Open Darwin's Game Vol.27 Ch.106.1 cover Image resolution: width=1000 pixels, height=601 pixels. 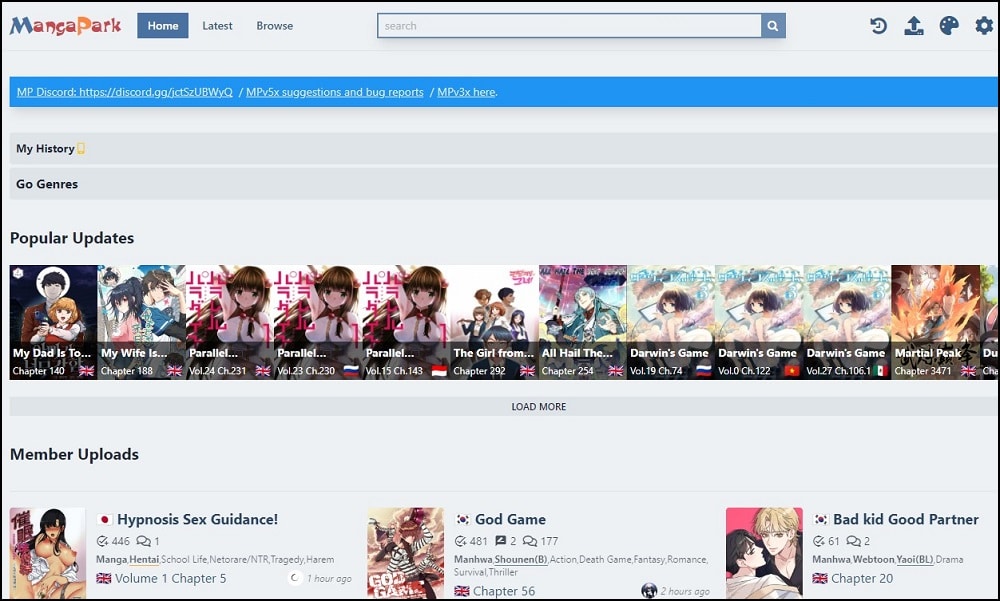(848, 322)
